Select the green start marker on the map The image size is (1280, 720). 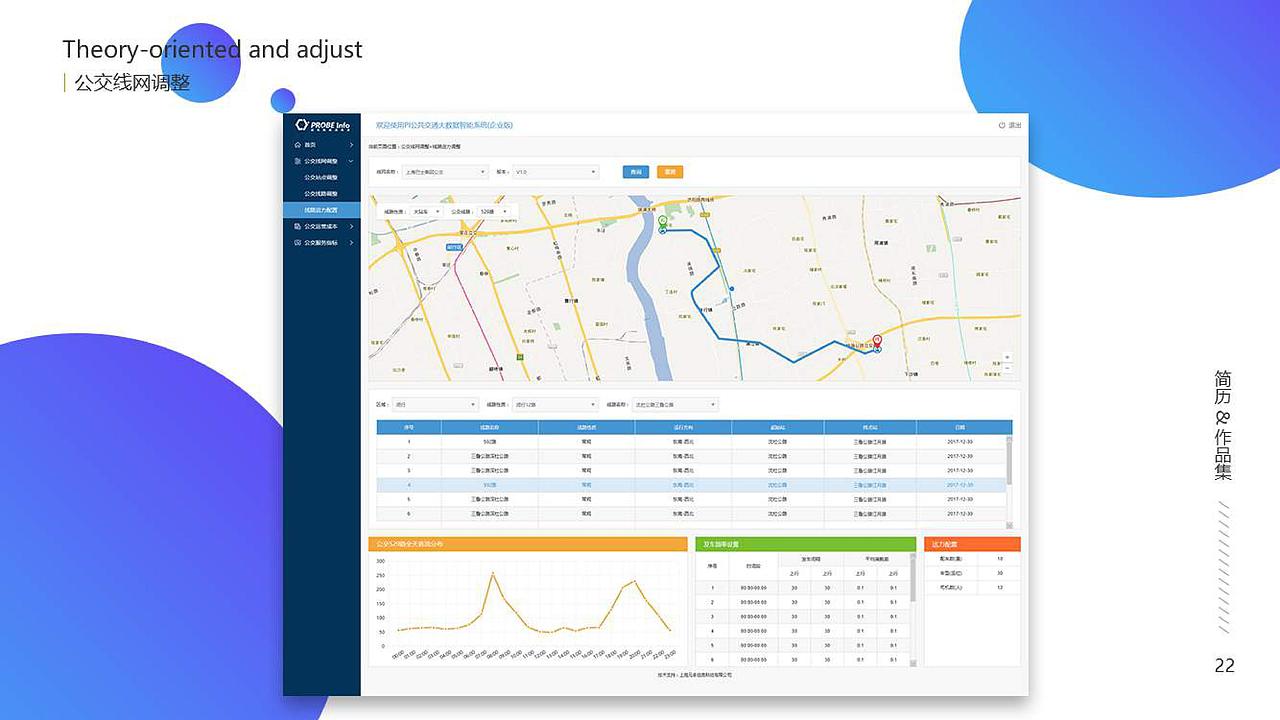(662, 222)
